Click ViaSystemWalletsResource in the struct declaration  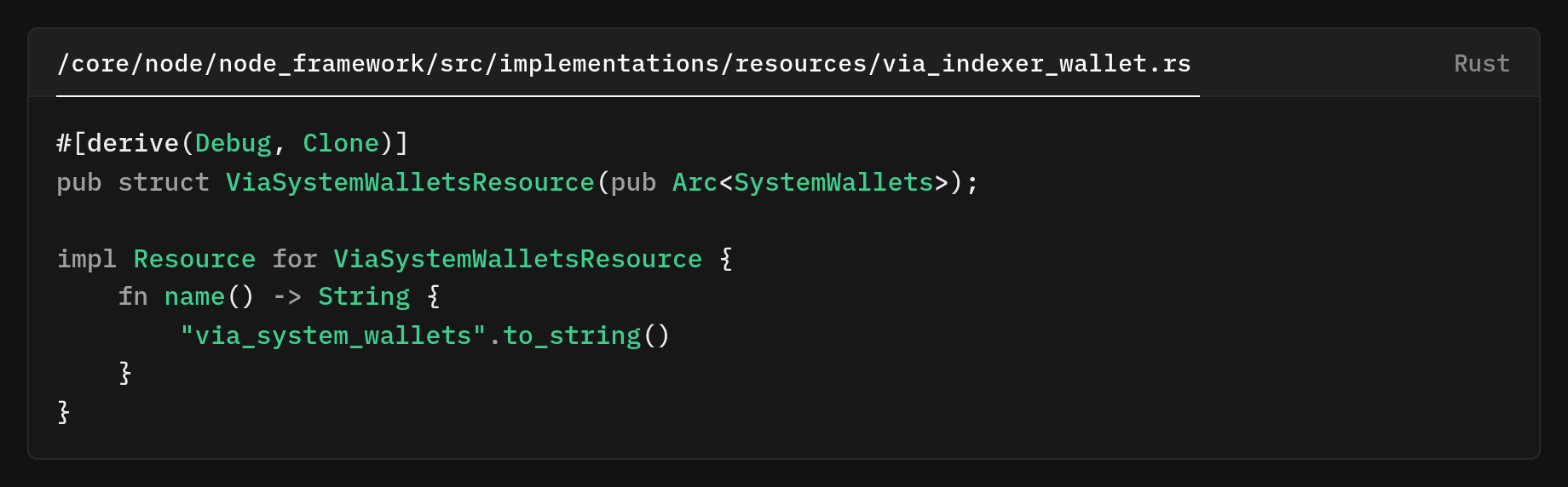410,182
